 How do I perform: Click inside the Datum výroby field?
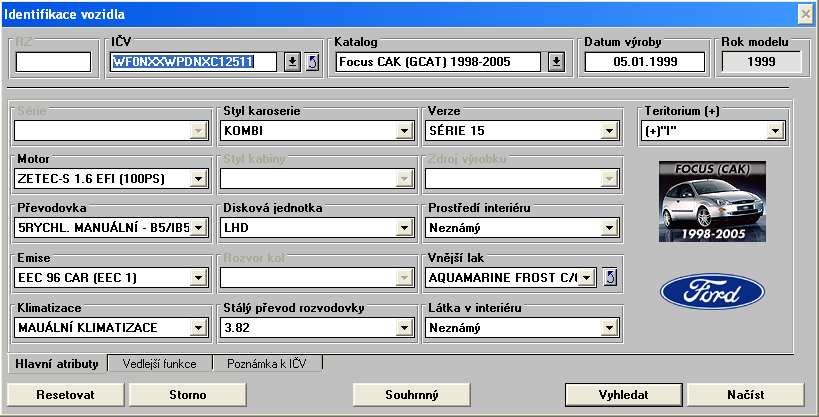(x=644, y=62)
